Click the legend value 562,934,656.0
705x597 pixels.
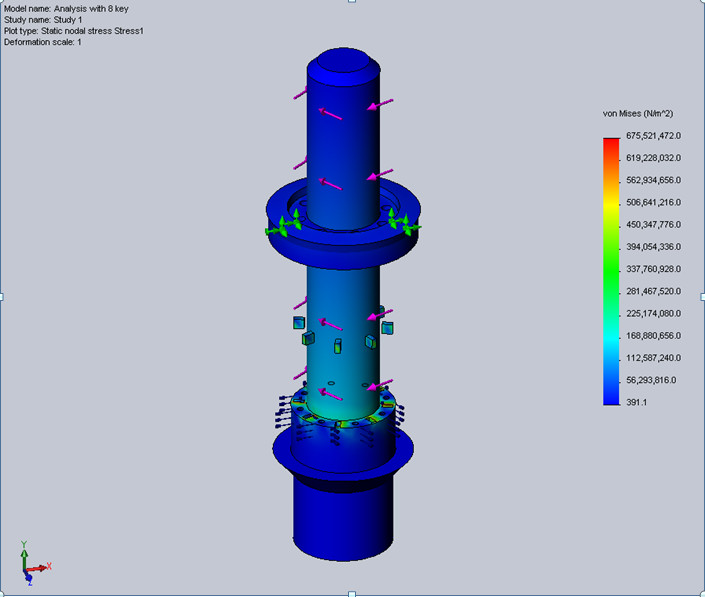pyautogui.click(x=653, y=180)
